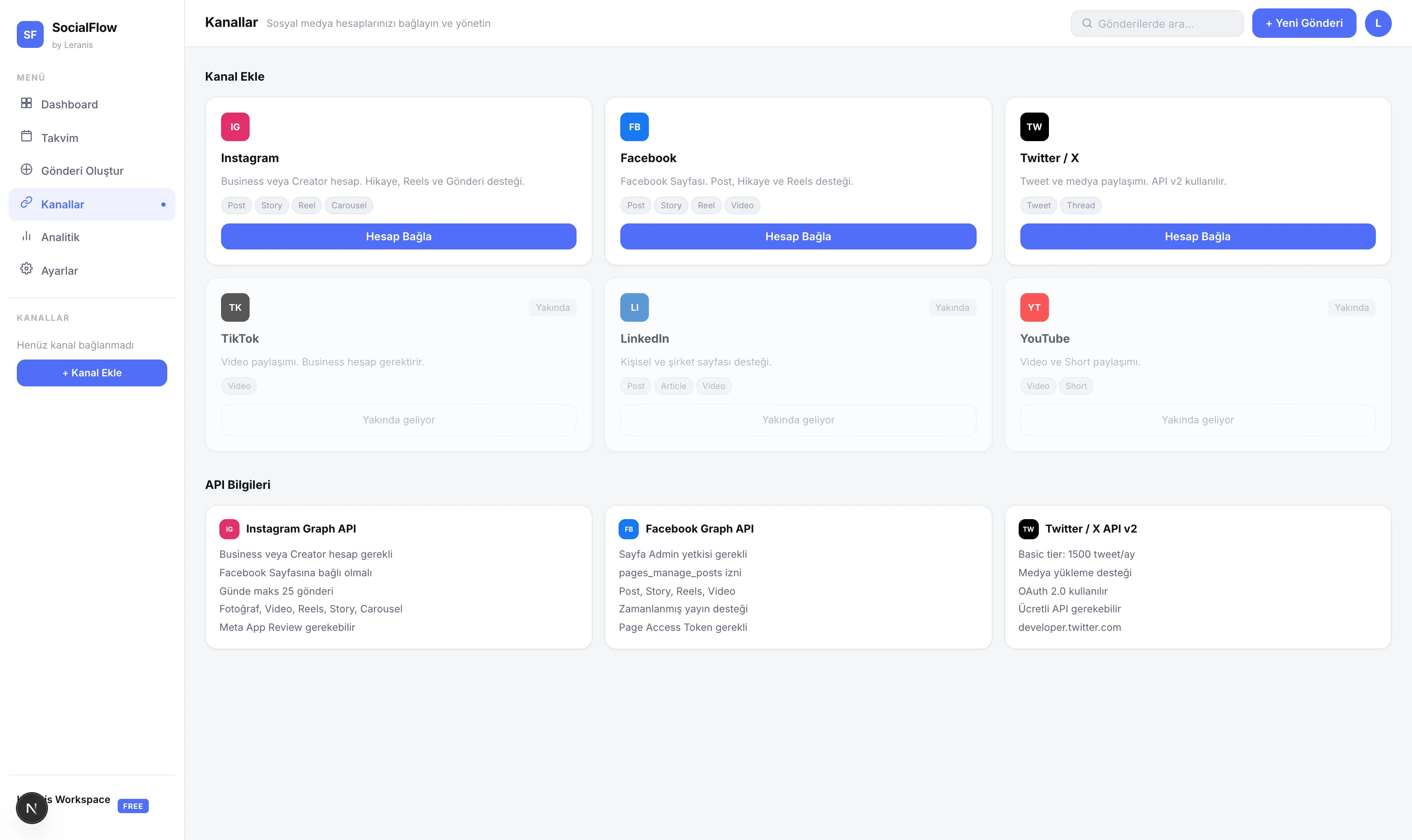This screenshot has width=1412, height=840.
Task: Click the Short tag on YouTube card
Action: click(1076, 386)
